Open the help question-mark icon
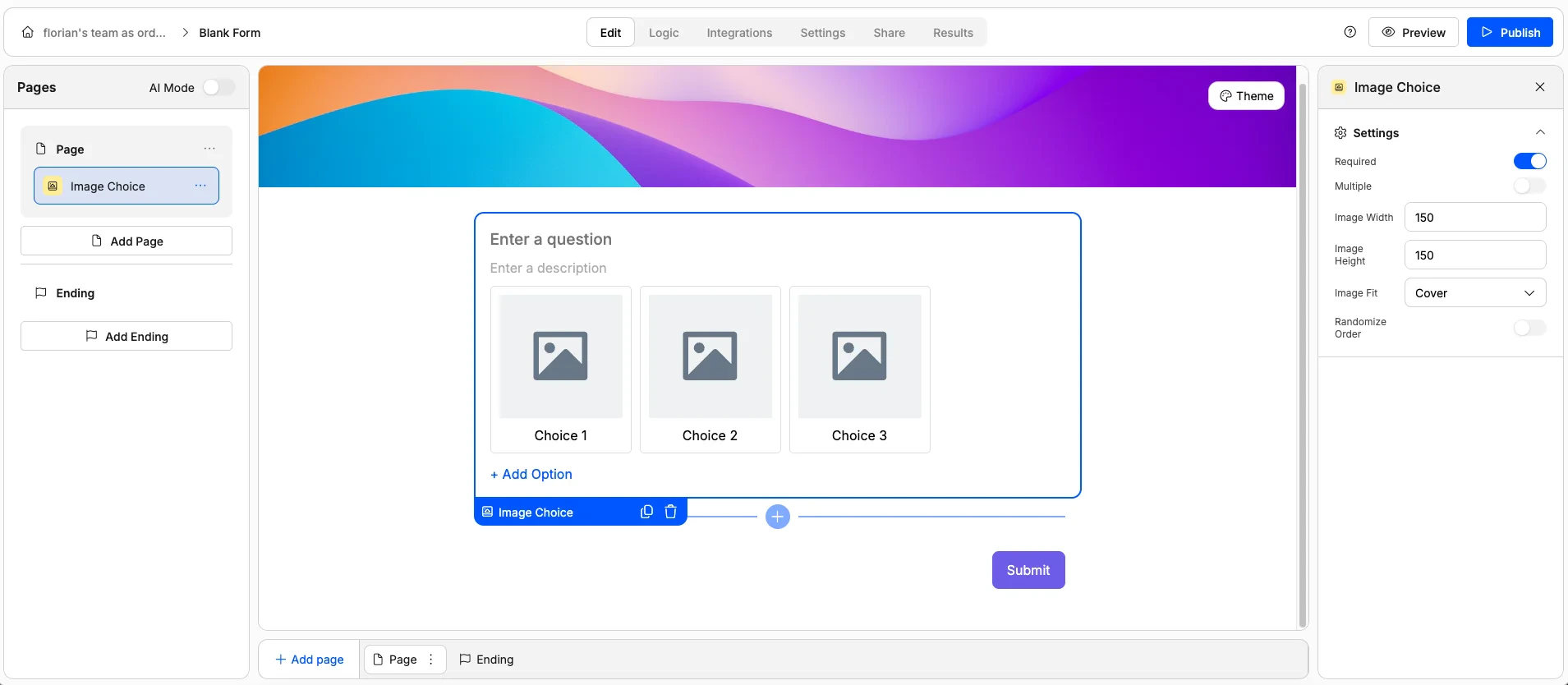The height and width of the screenshot is (685, 1568). [x=1350, y=32]
